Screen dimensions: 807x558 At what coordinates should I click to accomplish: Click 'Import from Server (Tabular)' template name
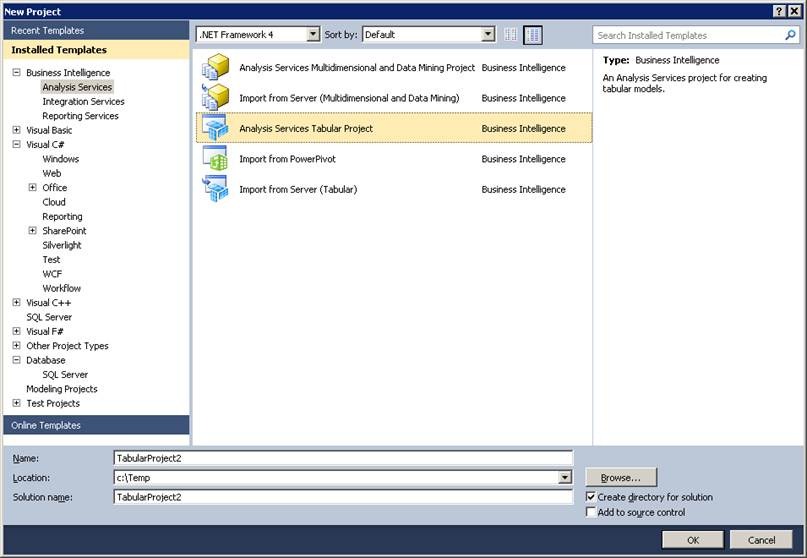pyautogui.click(x=298, y=189)
